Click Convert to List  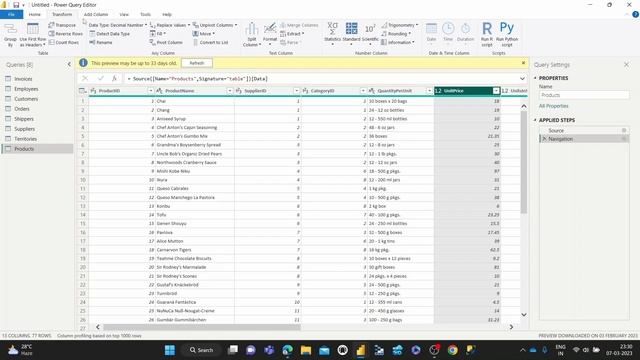[210, 42]
